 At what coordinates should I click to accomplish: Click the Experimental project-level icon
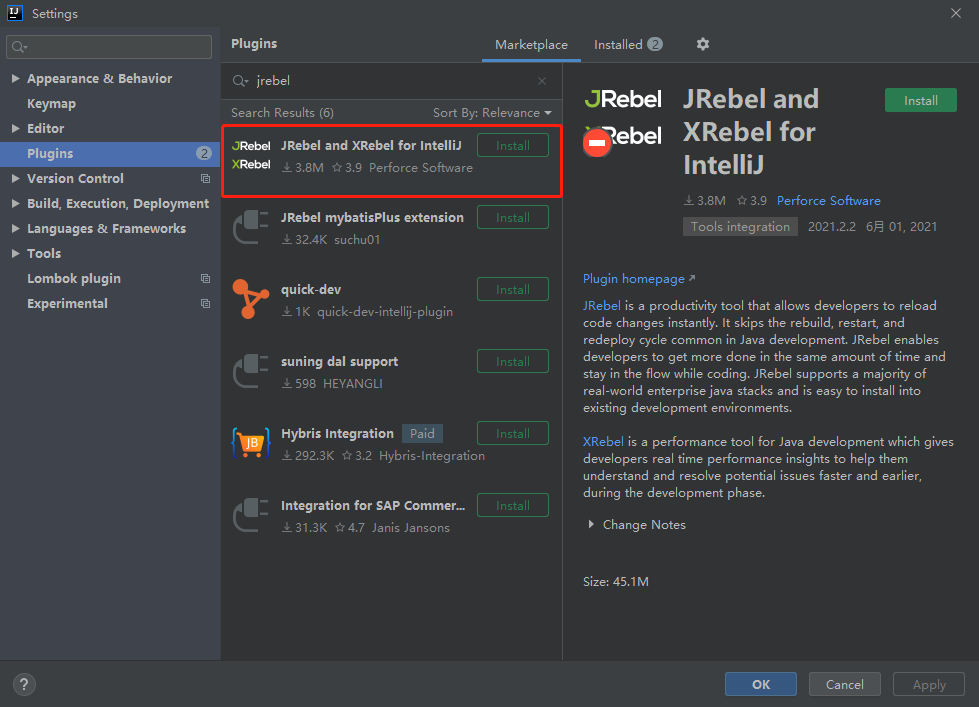click(x=205, y=304)
